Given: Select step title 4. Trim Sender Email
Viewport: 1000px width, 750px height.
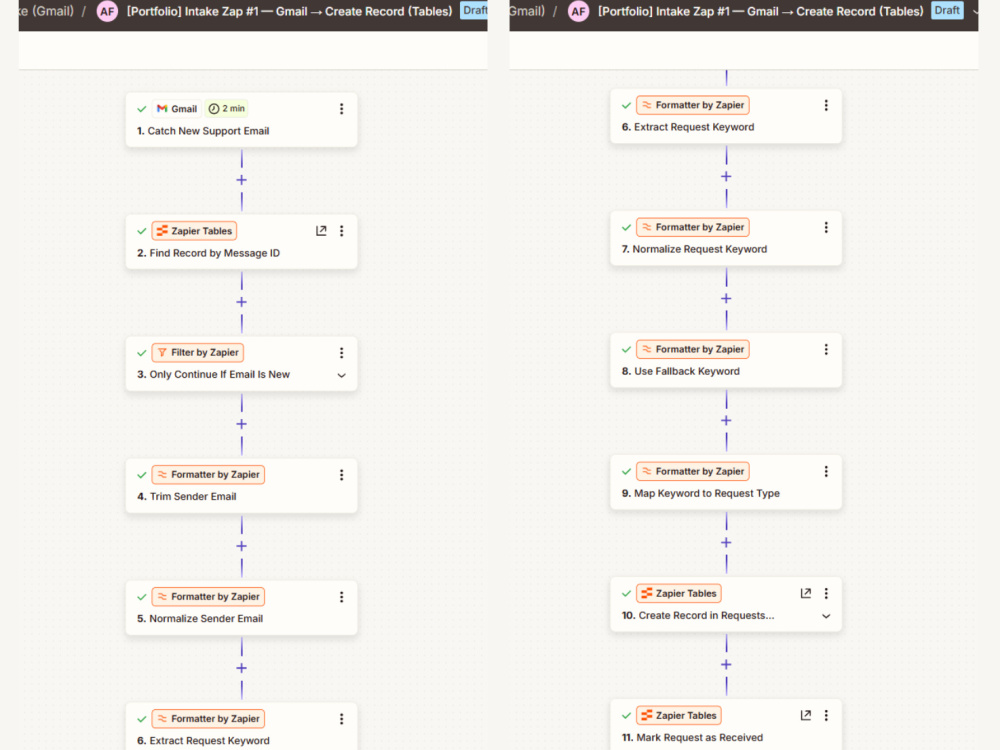Looking at the screenshot, I should 187,497.
